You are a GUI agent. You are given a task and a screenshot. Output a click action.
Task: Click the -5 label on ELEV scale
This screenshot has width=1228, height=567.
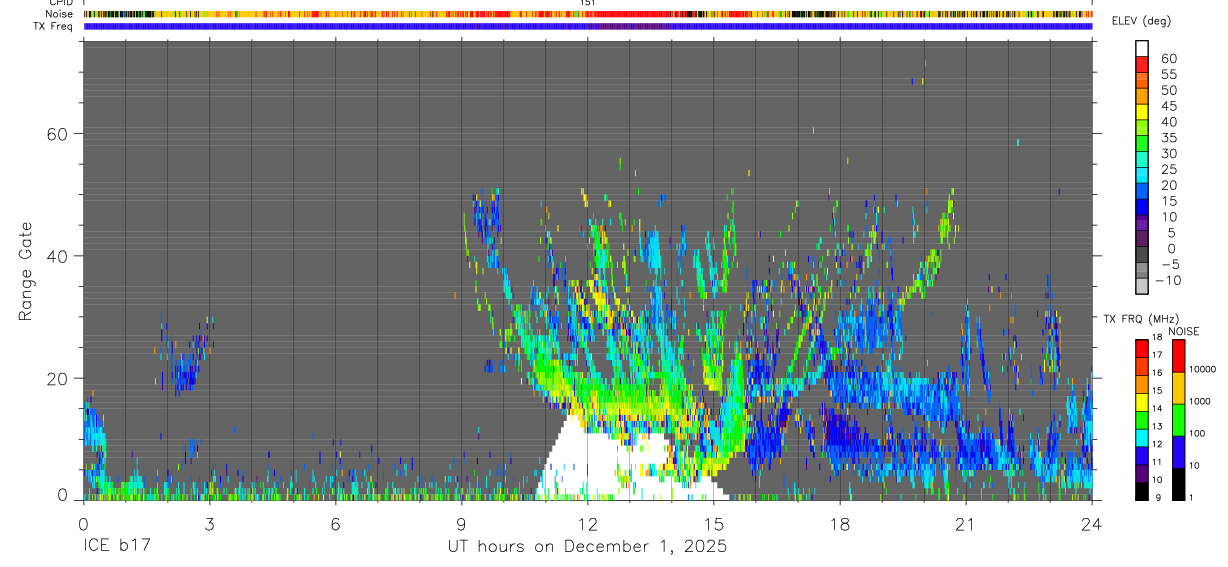click(1168, 264)
